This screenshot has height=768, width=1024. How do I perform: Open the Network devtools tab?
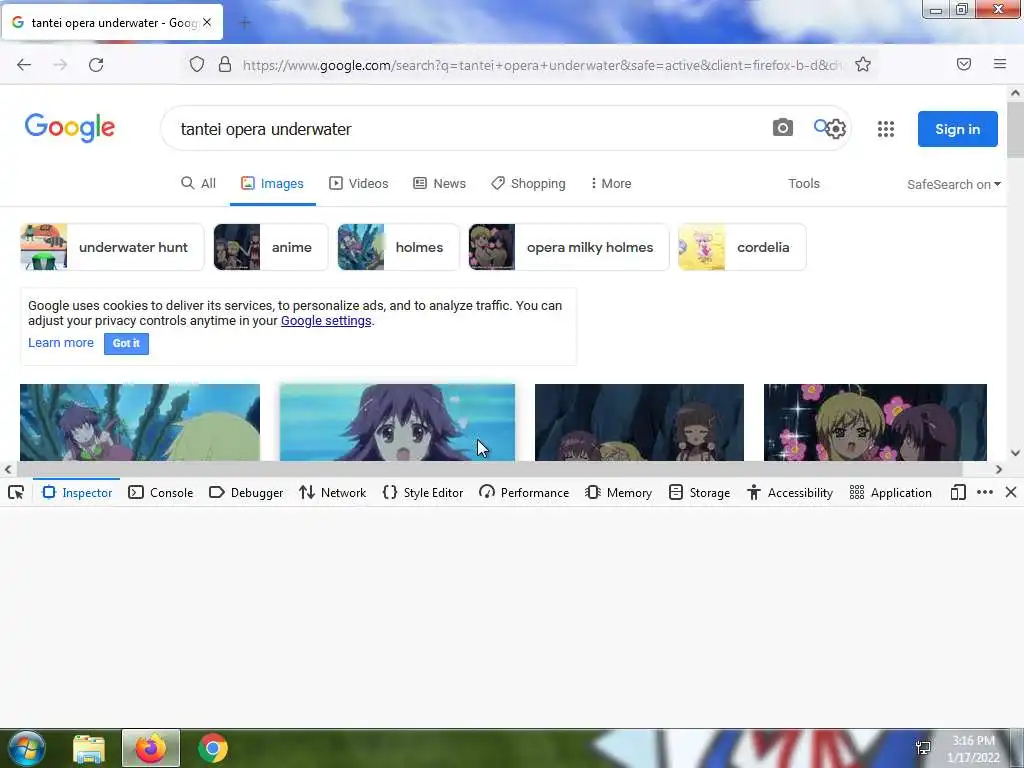click(332, 493)
